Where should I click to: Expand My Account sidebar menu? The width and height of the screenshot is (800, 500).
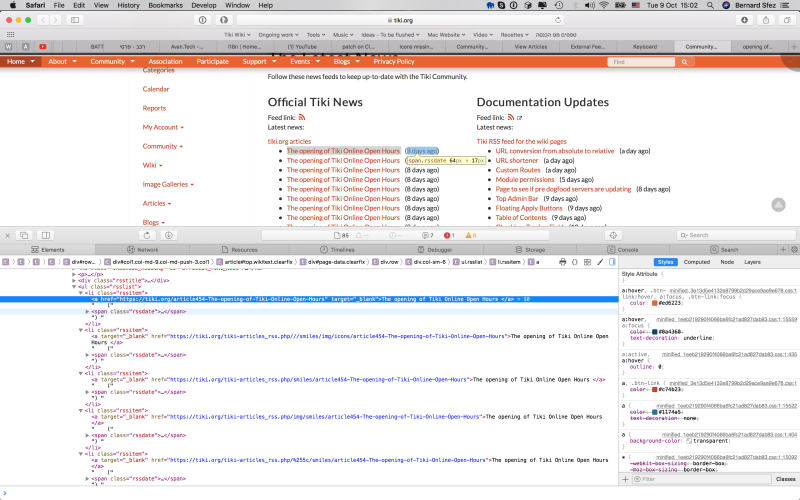pyautogui.click(x=163, y=127)
